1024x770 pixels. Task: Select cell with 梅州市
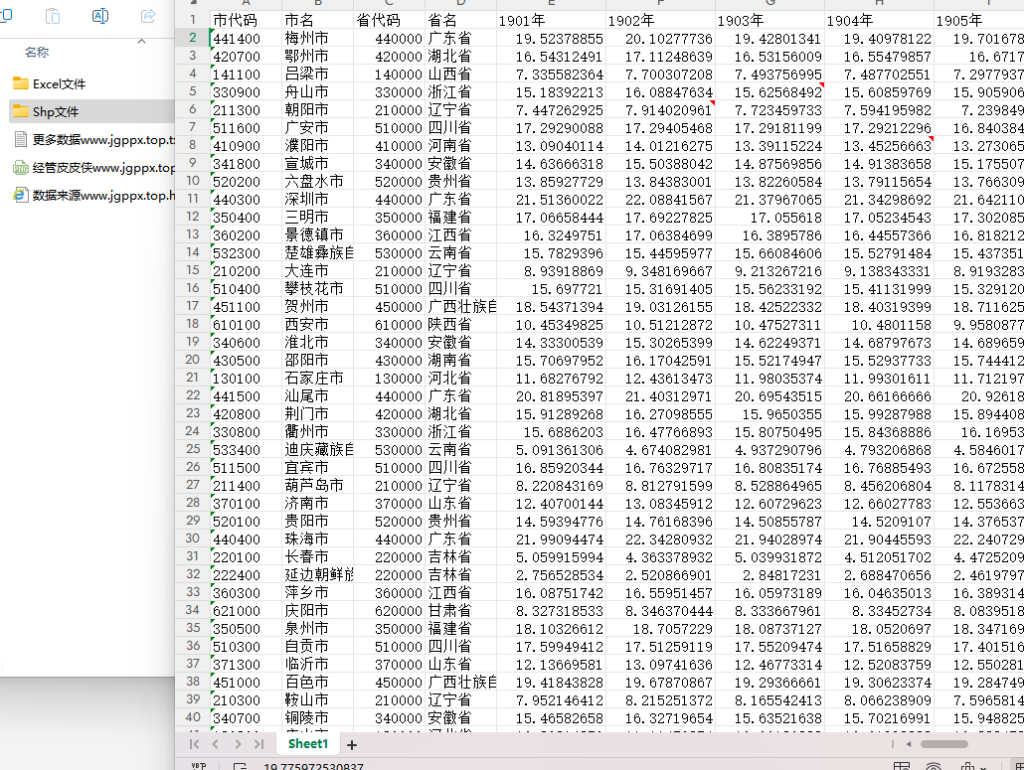317,39
